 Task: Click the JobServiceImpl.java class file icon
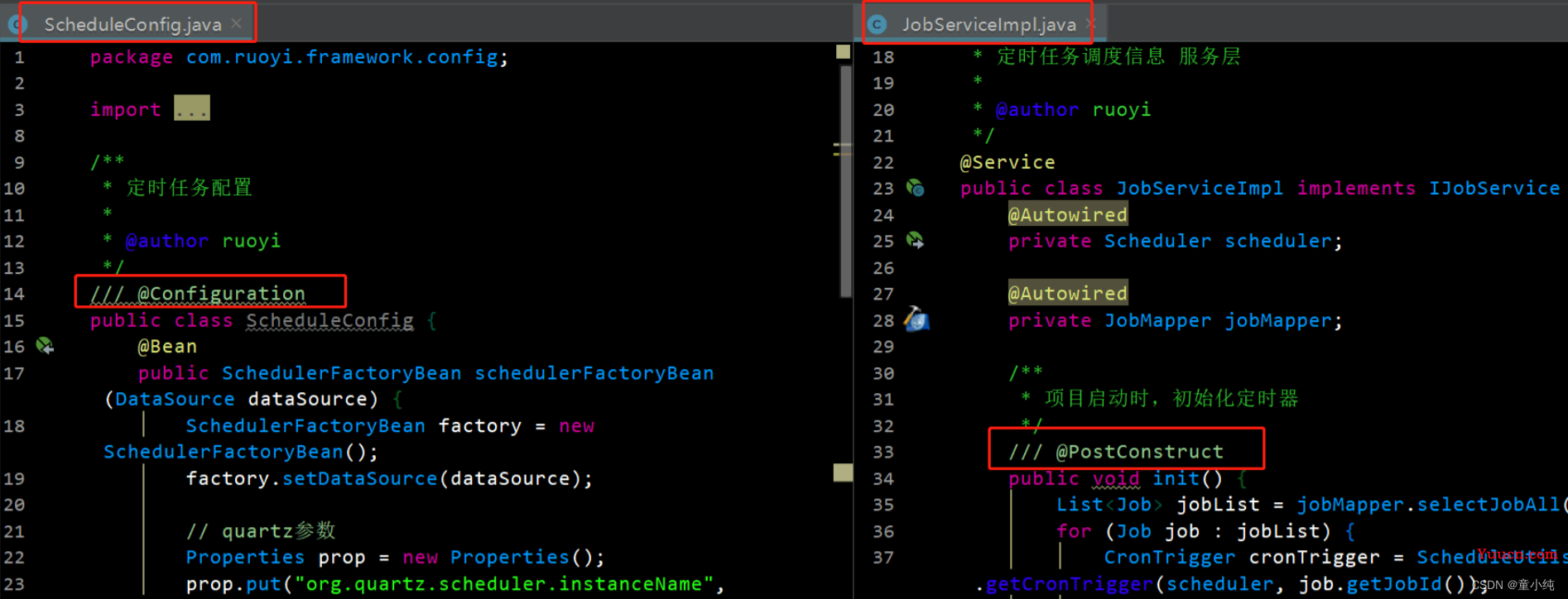point(877,25)
